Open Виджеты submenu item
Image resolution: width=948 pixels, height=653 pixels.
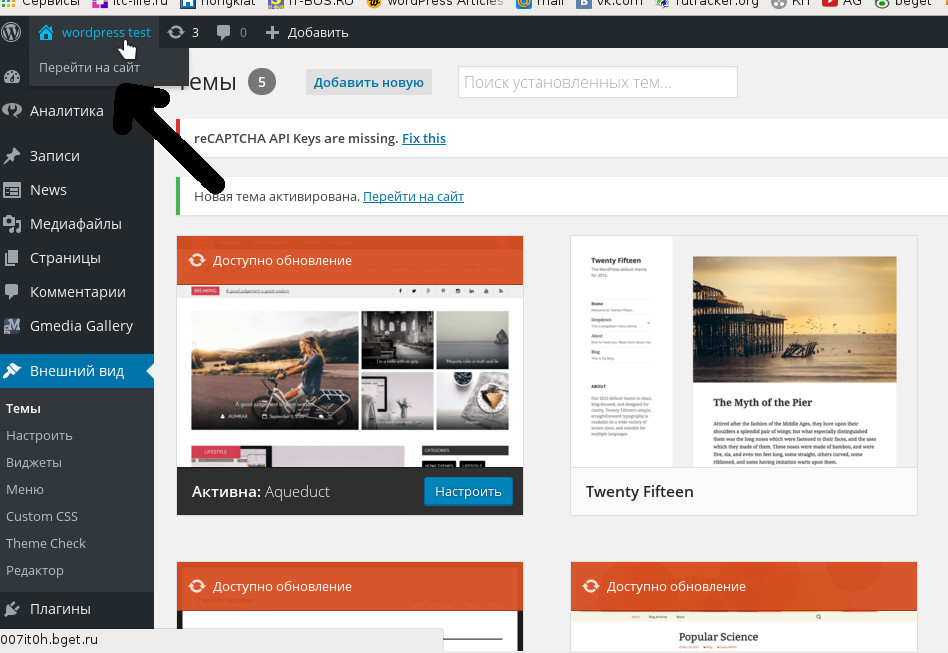[34, 463]
